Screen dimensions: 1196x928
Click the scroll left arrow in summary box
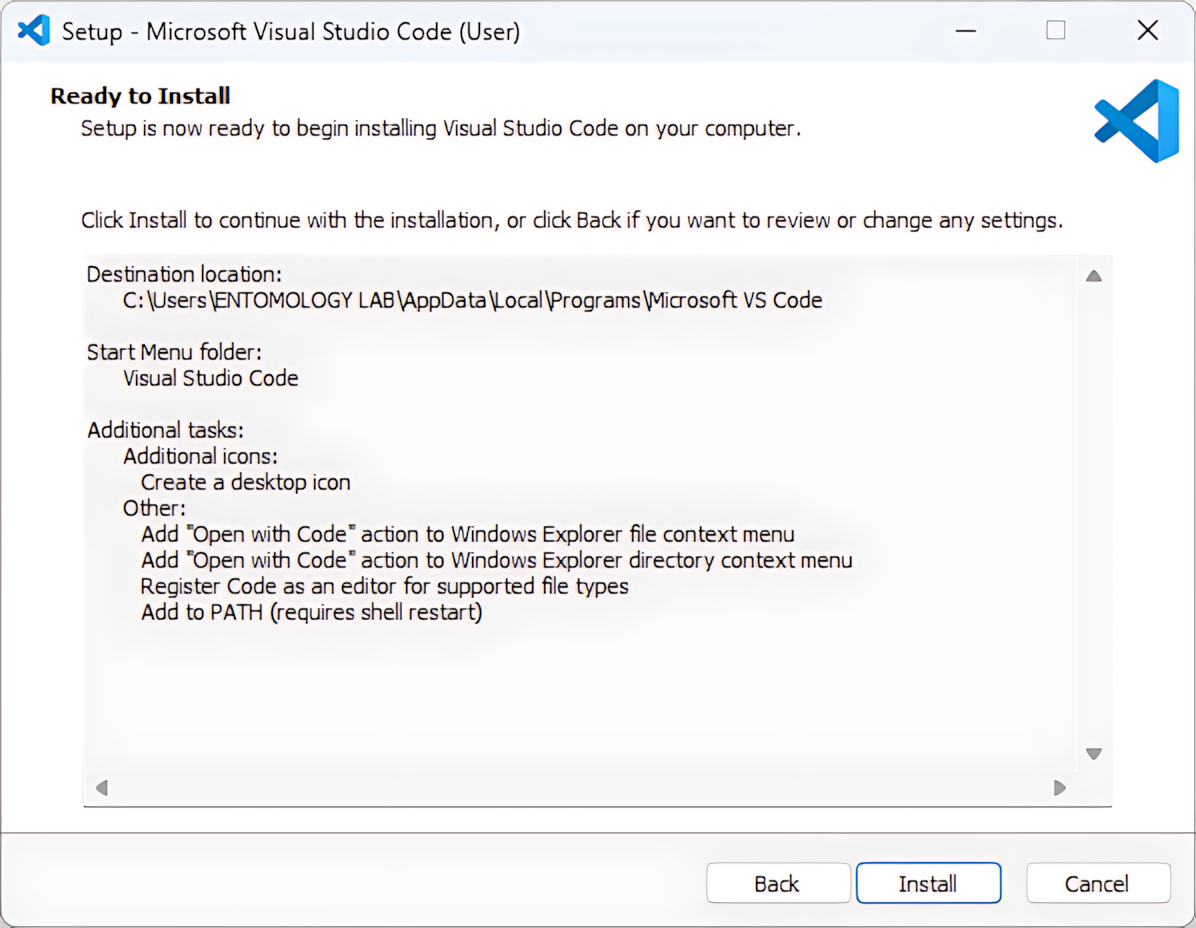[x=102, y=788]
